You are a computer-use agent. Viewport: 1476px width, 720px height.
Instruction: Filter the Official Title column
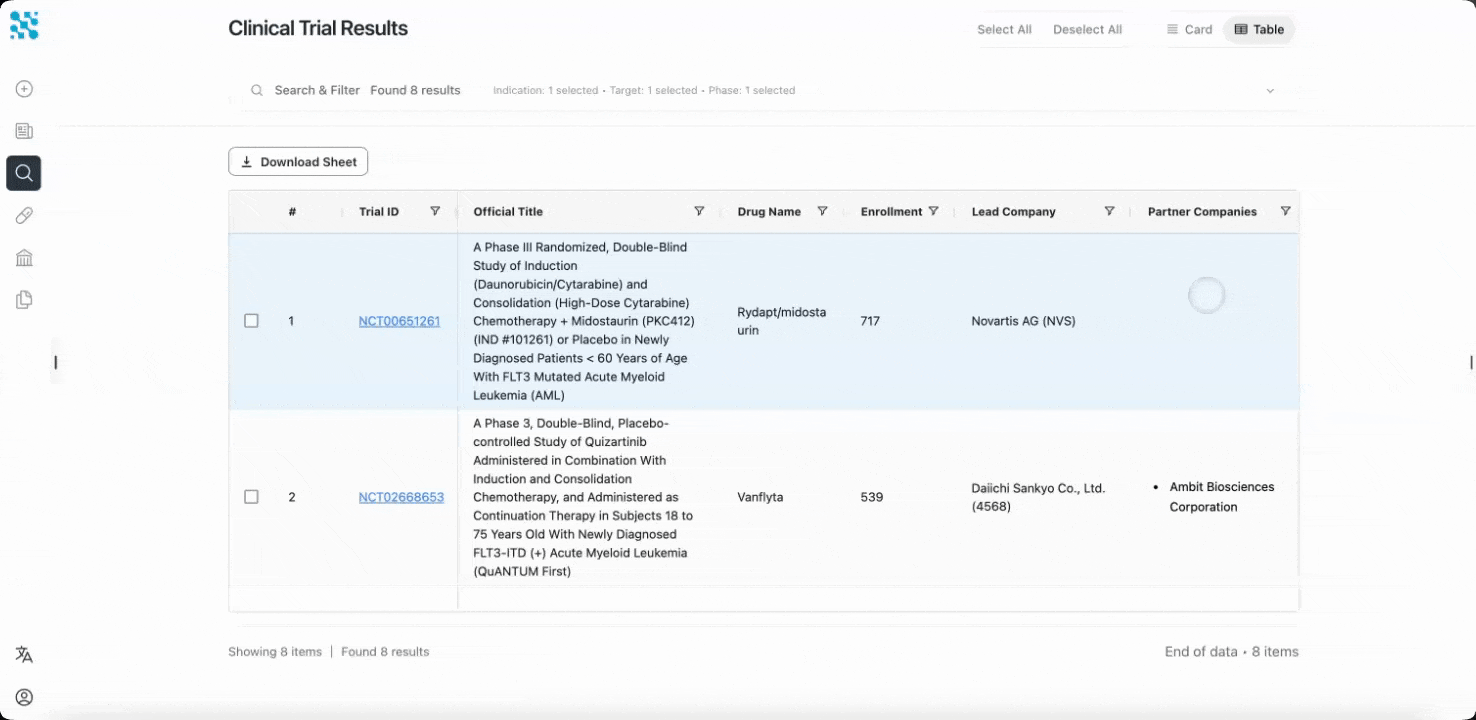[699, 211]
